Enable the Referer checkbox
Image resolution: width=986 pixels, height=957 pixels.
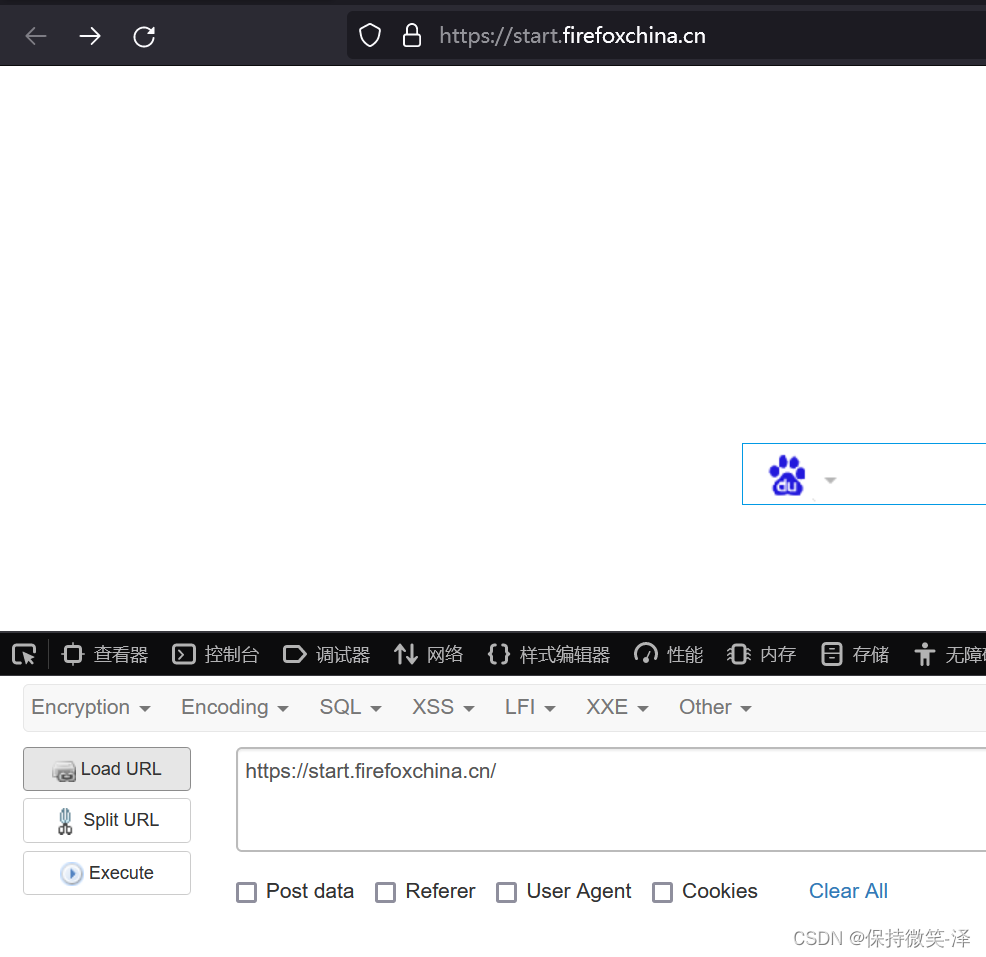tap(385, 892)
